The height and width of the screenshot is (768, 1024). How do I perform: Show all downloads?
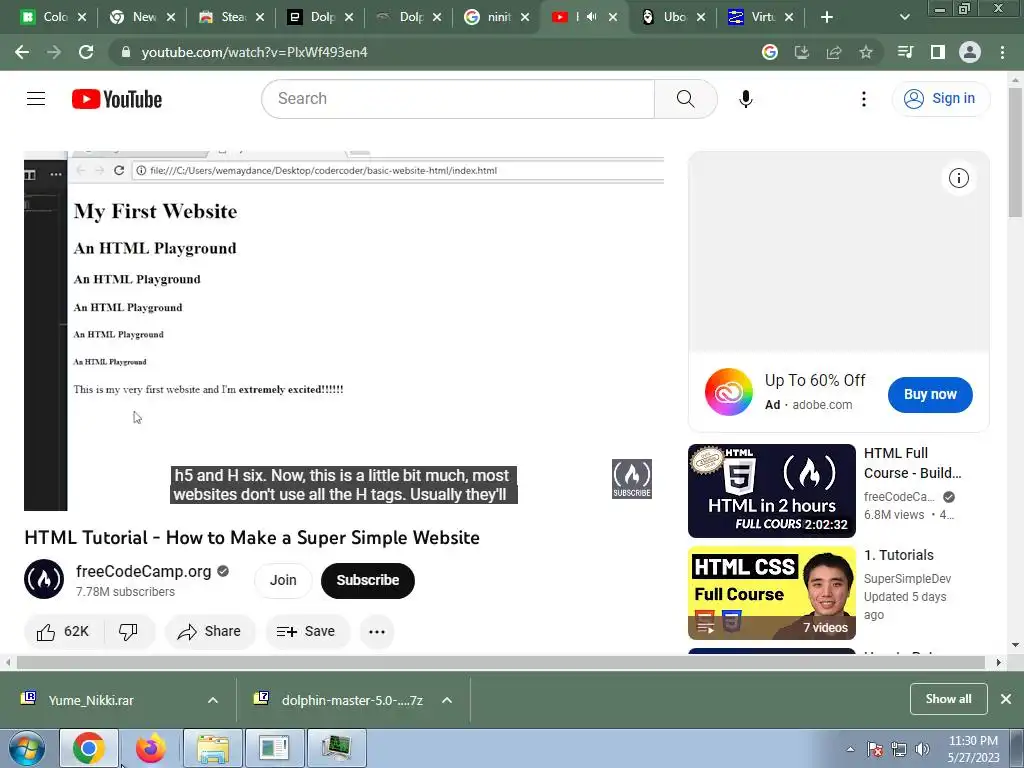coord(948,699)
